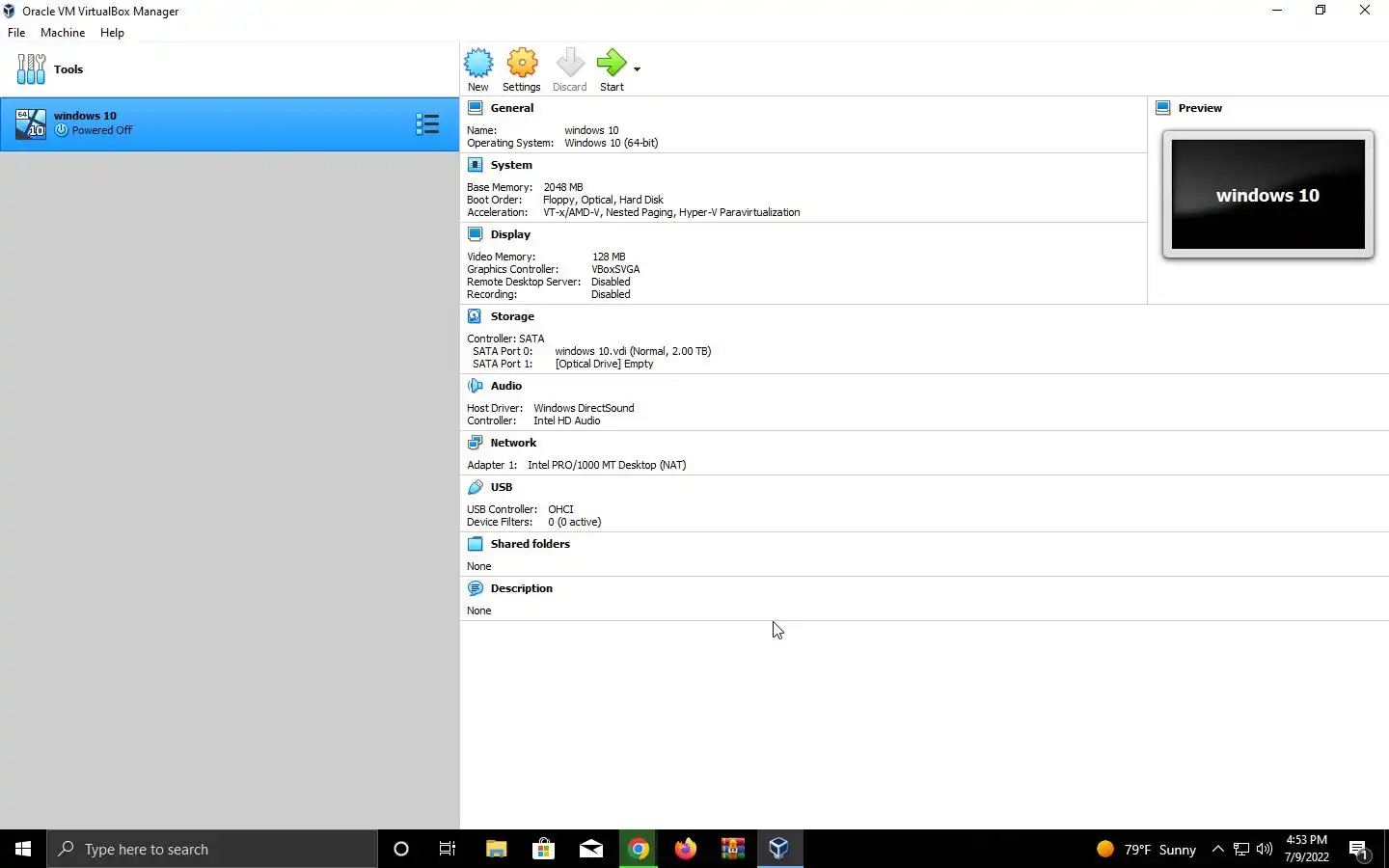Viewport: 1389px width, 868px height.
Task: Click the Windows search box in taskbar
Action: 212,849
